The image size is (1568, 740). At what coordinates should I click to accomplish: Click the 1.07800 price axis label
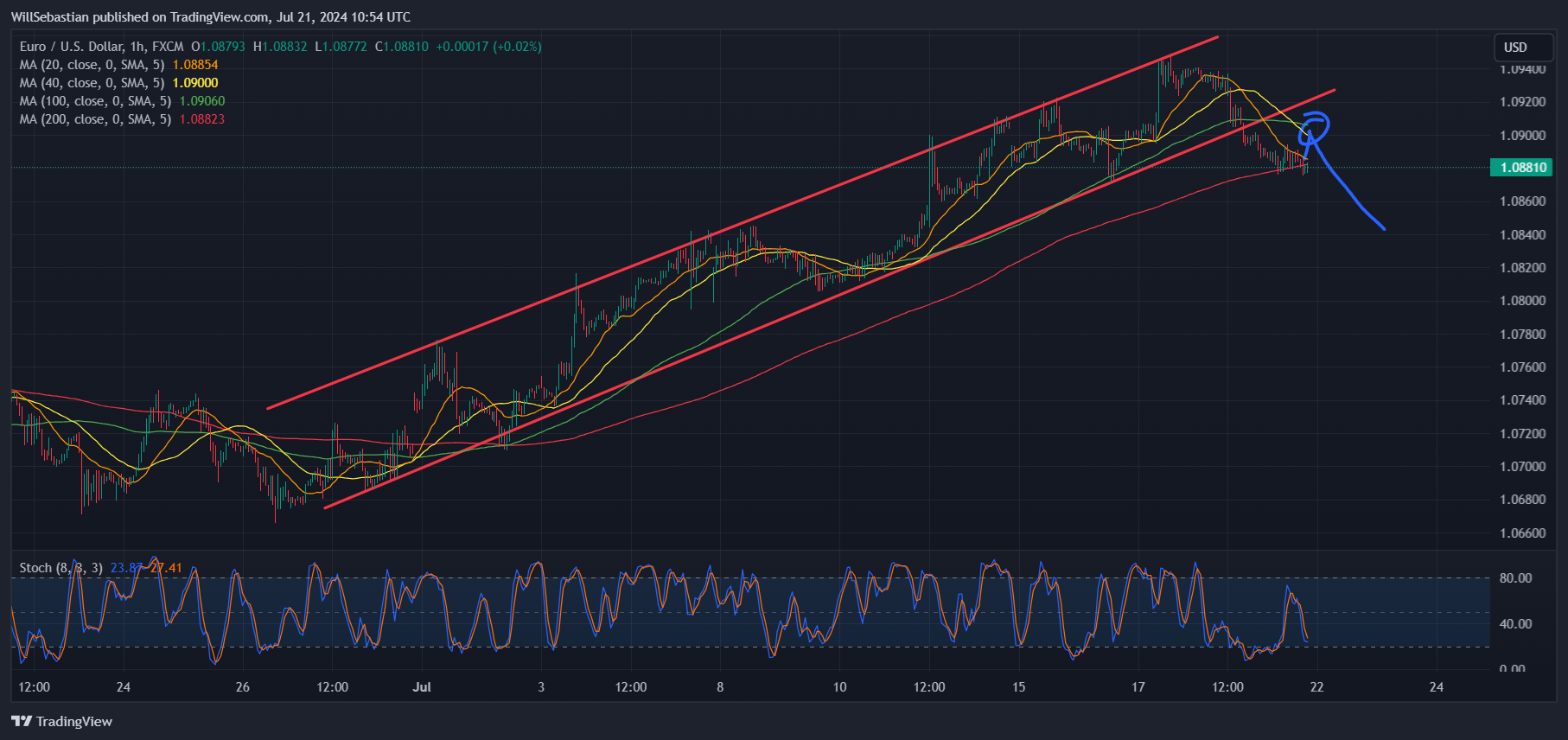coord(1522,335)
